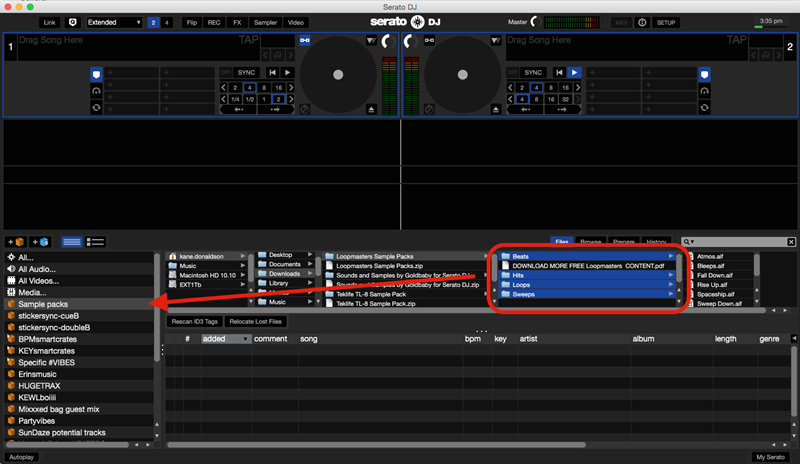Viewport: 800px width, 464px height.
Task: Jump deck 1 backward with left arrow
Action: click(x=238, y=109)
